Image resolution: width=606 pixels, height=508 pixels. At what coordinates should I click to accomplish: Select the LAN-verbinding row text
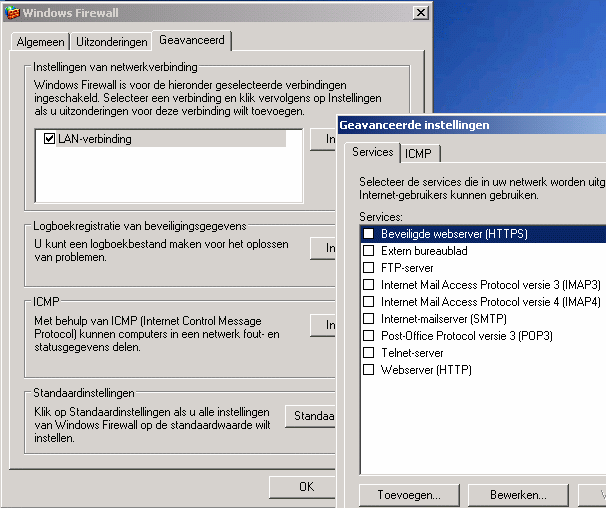[x=95, y=139]
